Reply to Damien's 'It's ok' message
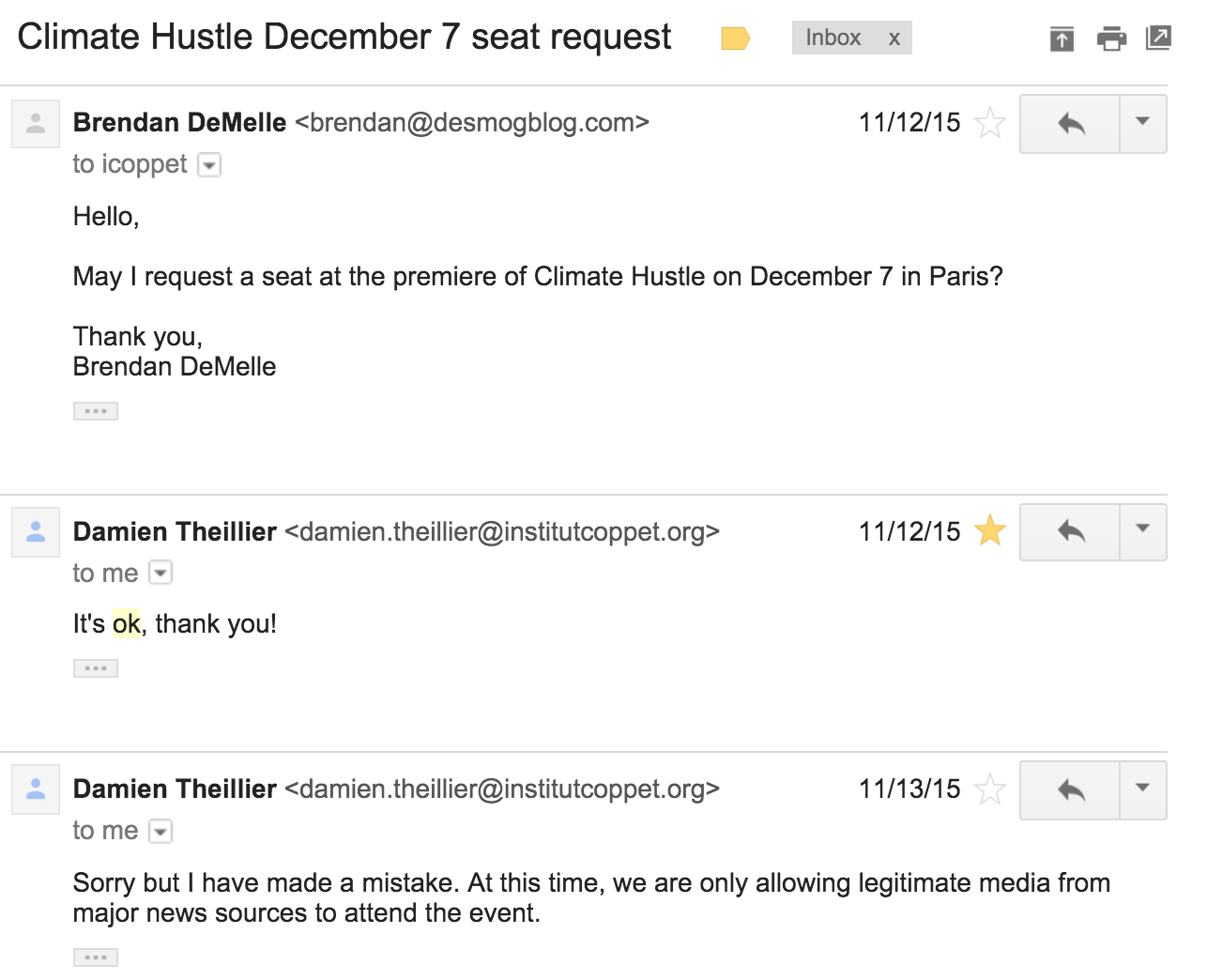This screenshot has width=1207, height=980. [x=1070, y=531]
